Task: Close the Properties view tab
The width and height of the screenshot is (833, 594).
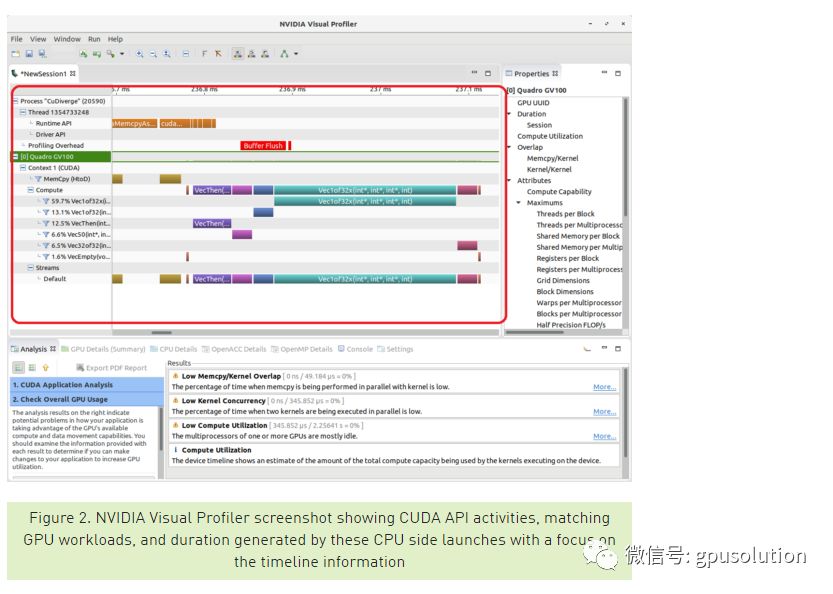Action: click(x=555, y=74)
